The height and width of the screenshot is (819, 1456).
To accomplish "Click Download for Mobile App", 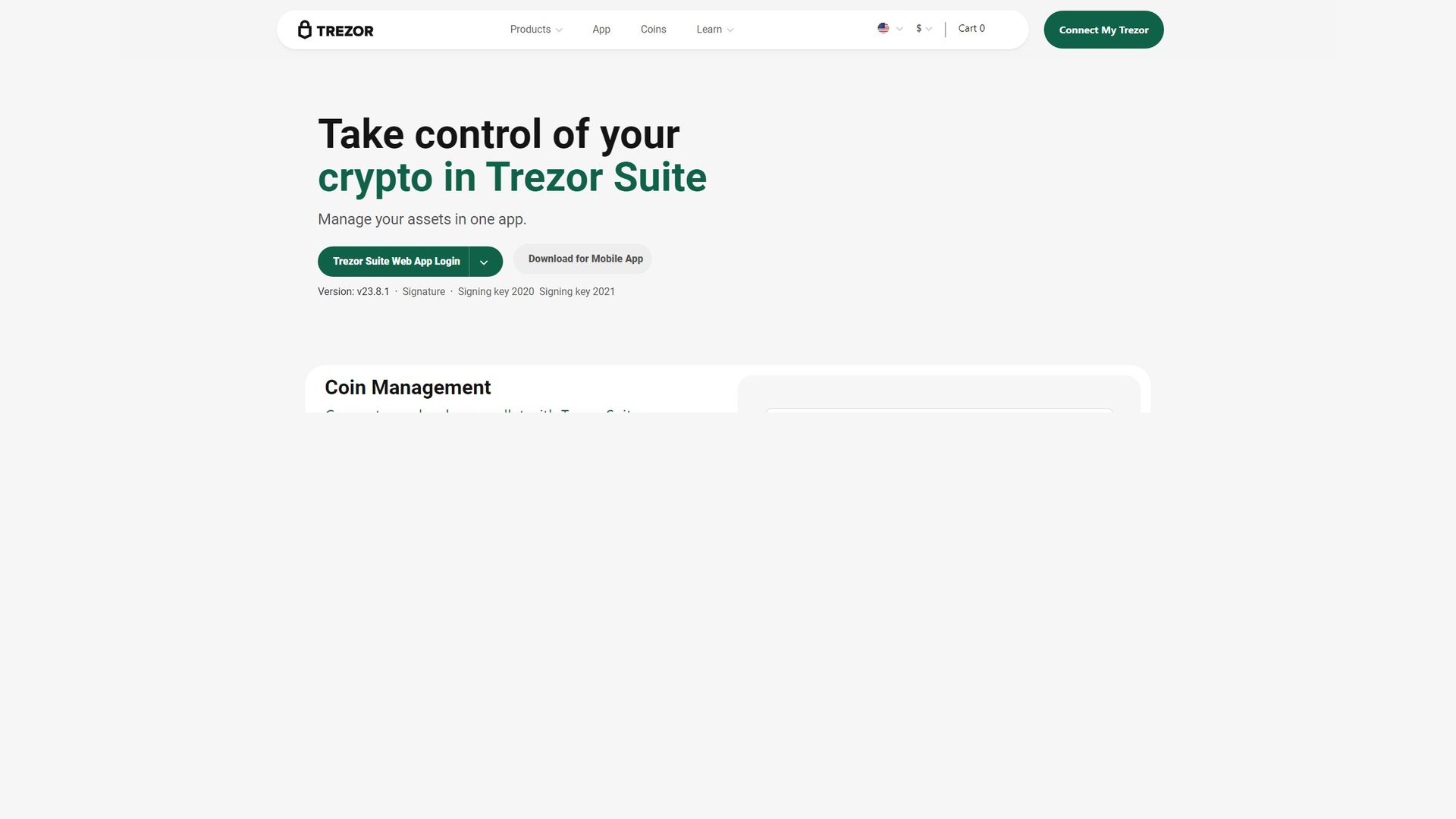I will pyautogui.click(x=582, y=259).
